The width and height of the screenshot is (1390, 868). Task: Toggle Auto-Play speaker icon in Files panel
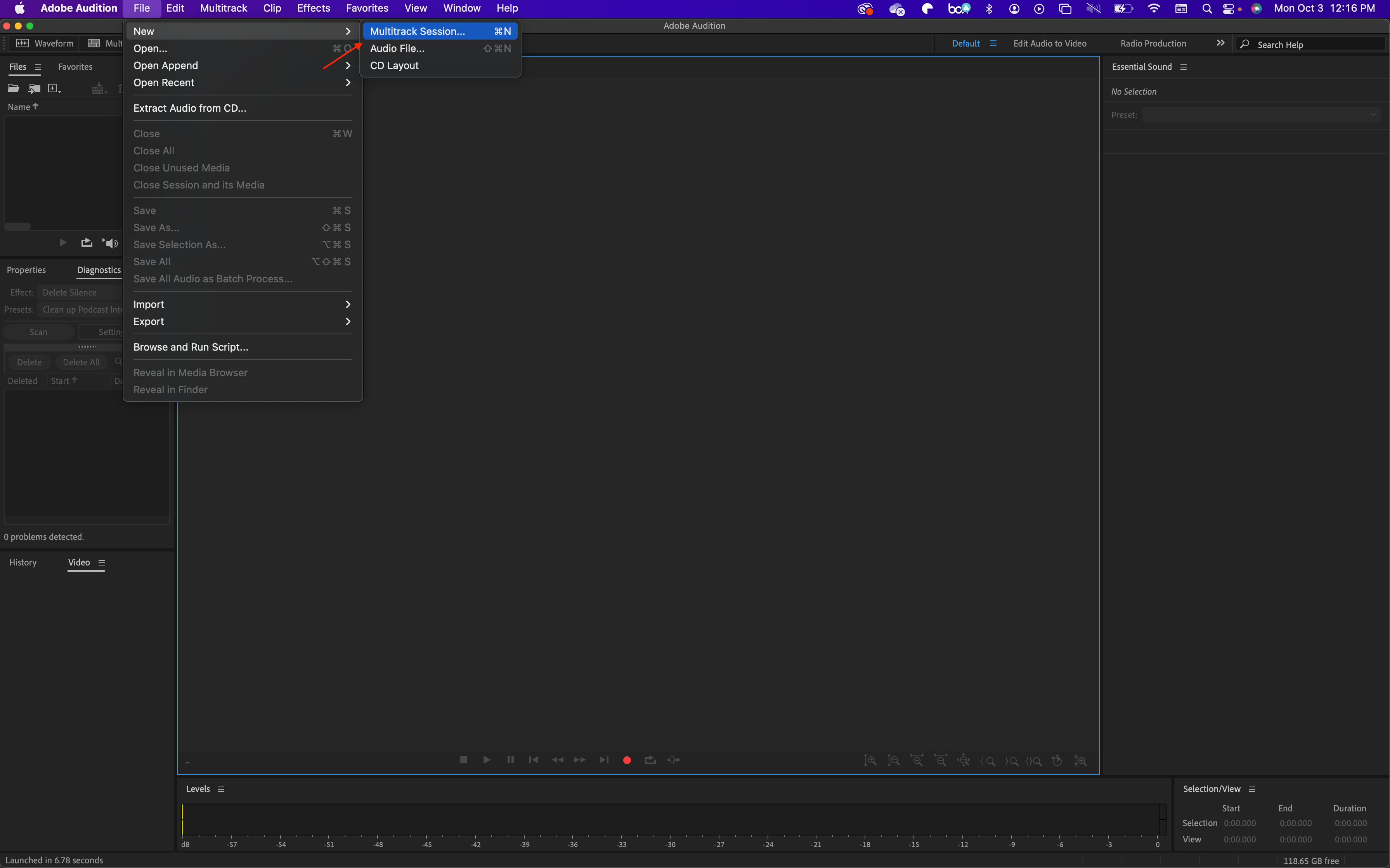point(110,243)
